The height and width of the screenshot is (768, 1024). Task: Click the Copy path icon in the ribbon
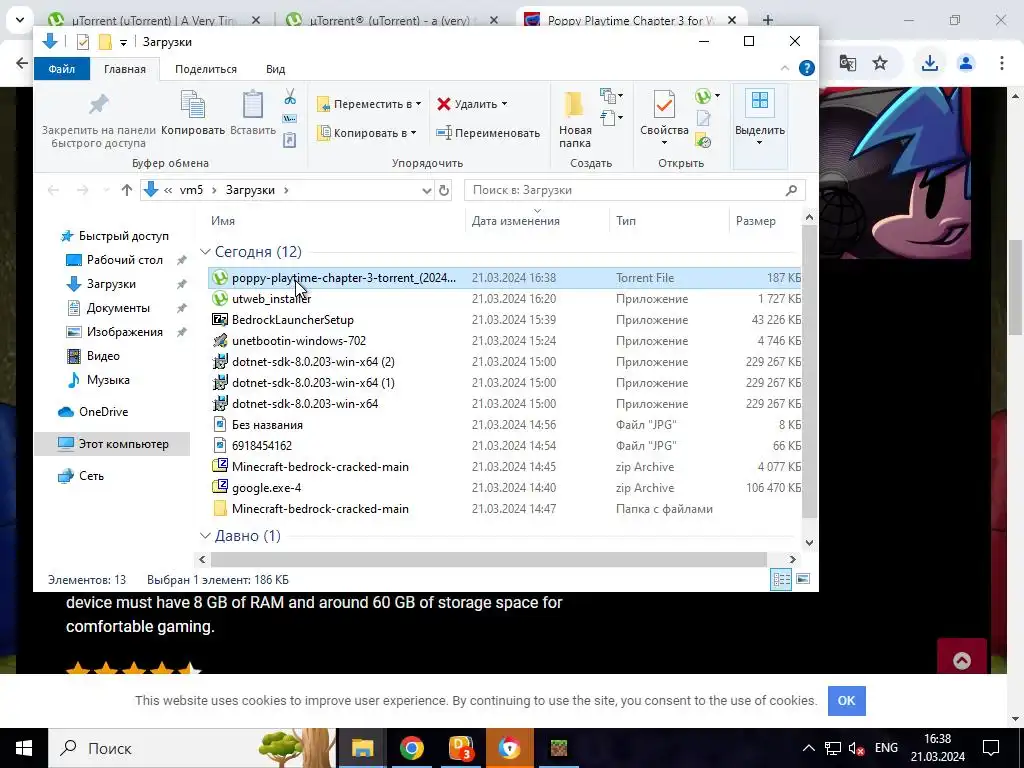pos(289,119)
